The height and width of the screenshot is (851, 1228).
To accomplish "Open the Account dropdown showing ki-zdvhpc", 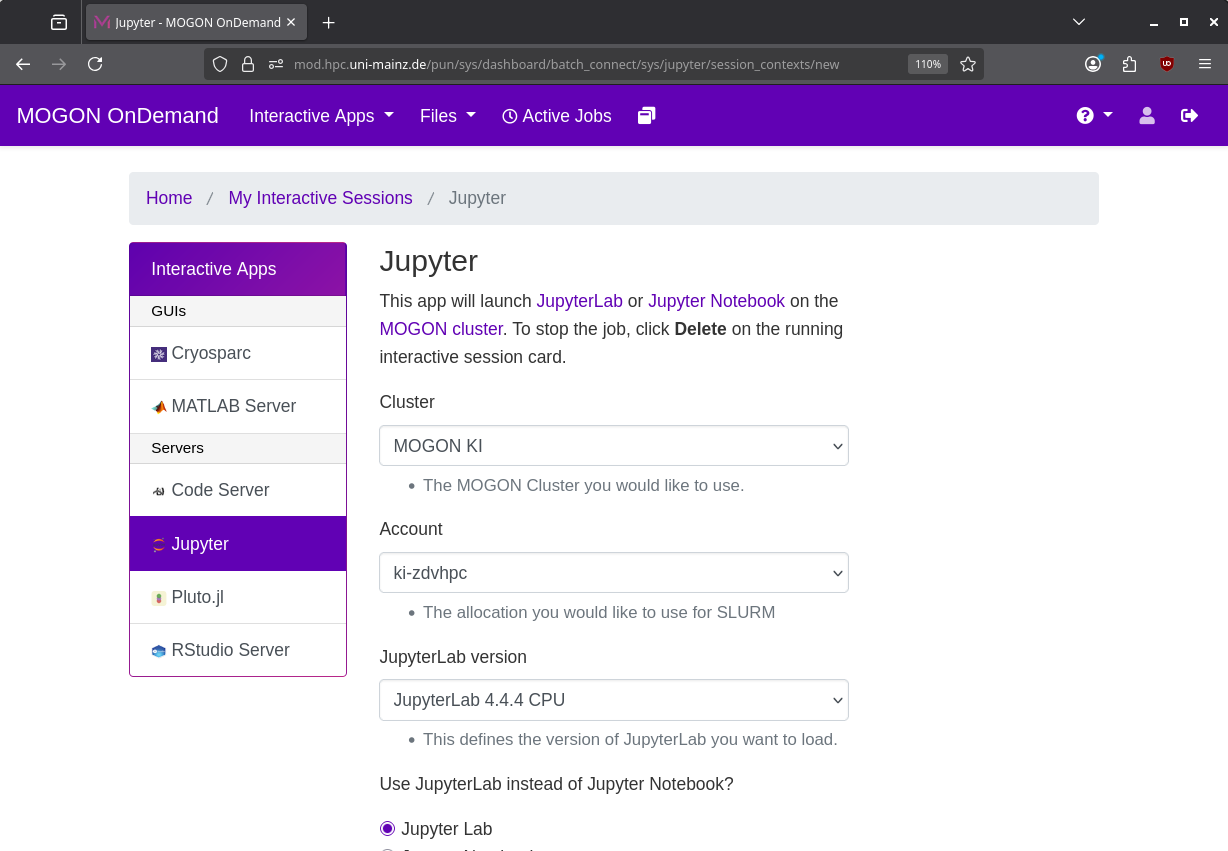I will (x=614, y=573).
